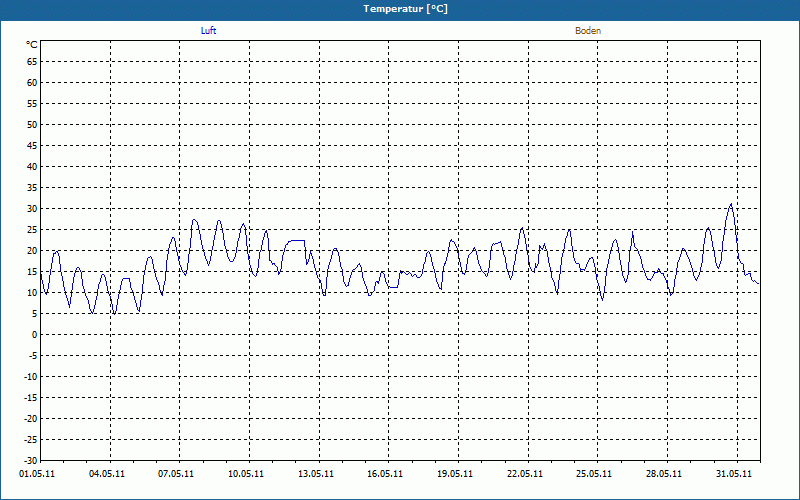The image size is (800, 500).
Task: Click the -10 value on temperature axis
Action: [x=30, y=377]
